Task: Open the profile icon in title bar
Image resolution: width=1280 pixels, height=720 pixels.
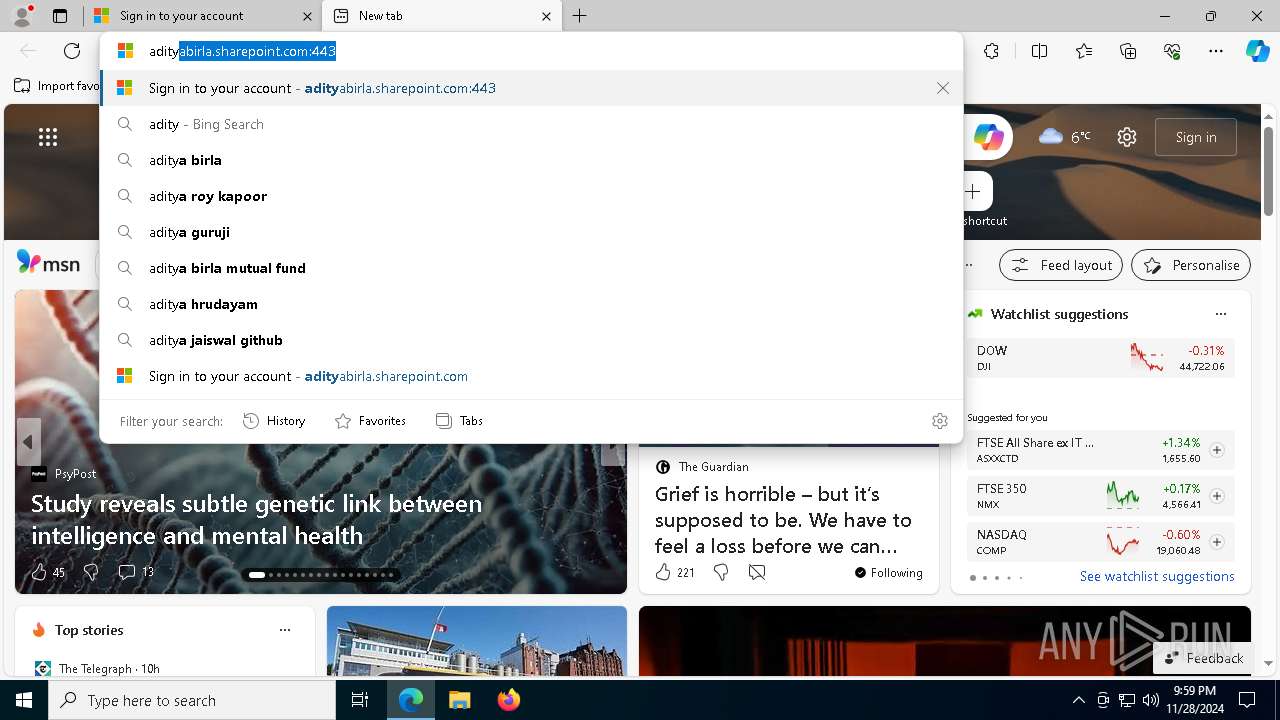Action: click(22, 16)
